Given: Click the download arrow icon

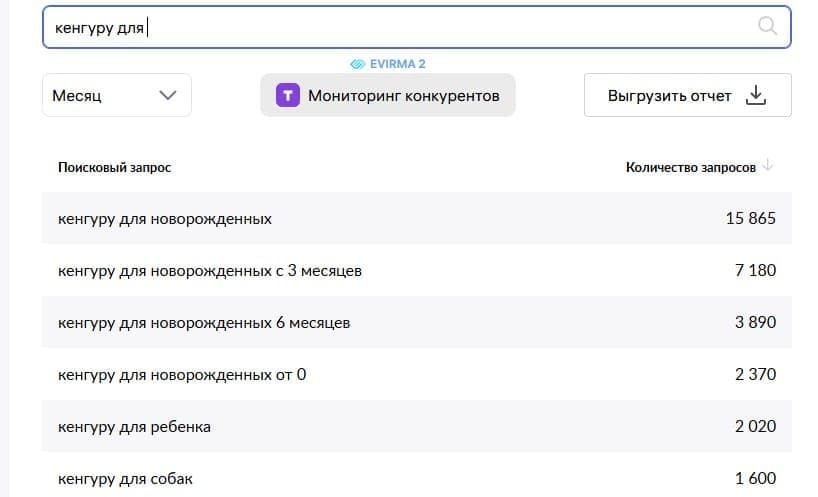Looking at the screenshot, I should pyautogui.click(x=755, y=95).
